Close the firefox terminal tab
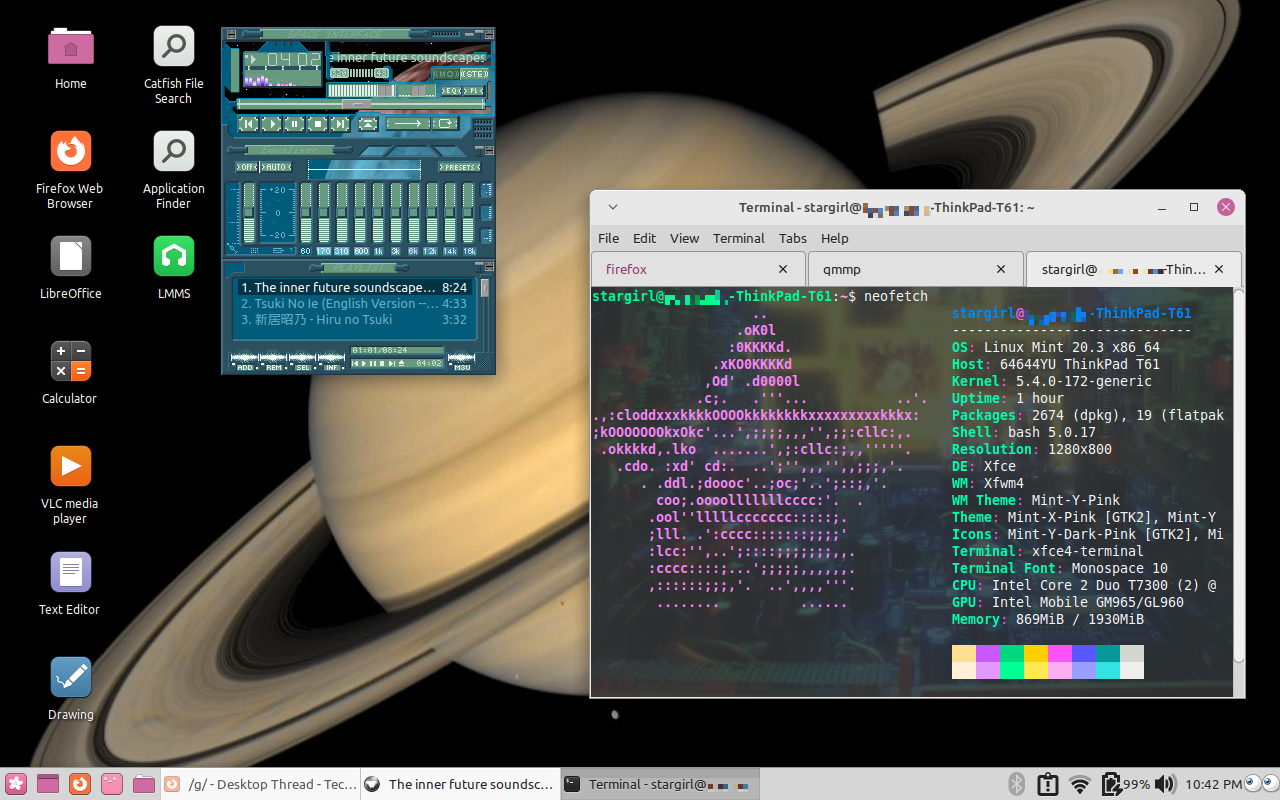This screenshot has height=800, width=1280. (784, 269)
